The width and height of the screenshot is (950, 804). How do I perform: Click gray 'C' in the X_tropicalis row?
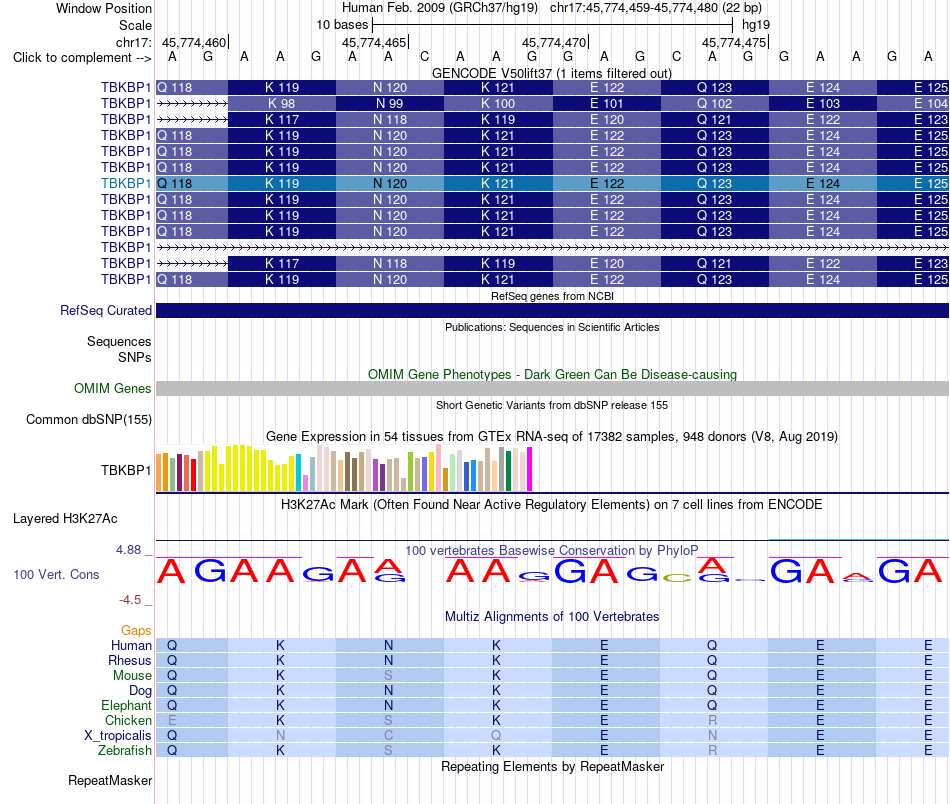(x=388, y=735)
